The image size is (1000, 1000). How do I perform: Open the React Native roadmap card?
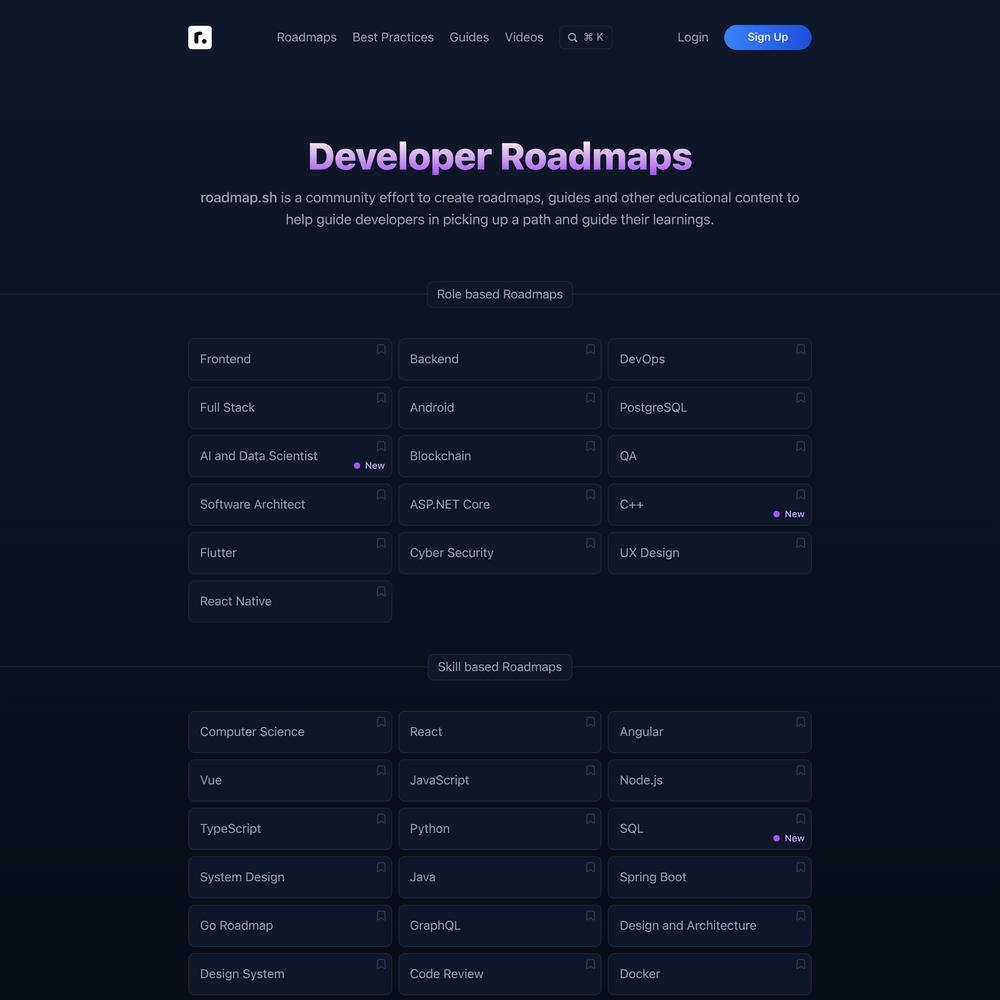[x=290, y=601]
